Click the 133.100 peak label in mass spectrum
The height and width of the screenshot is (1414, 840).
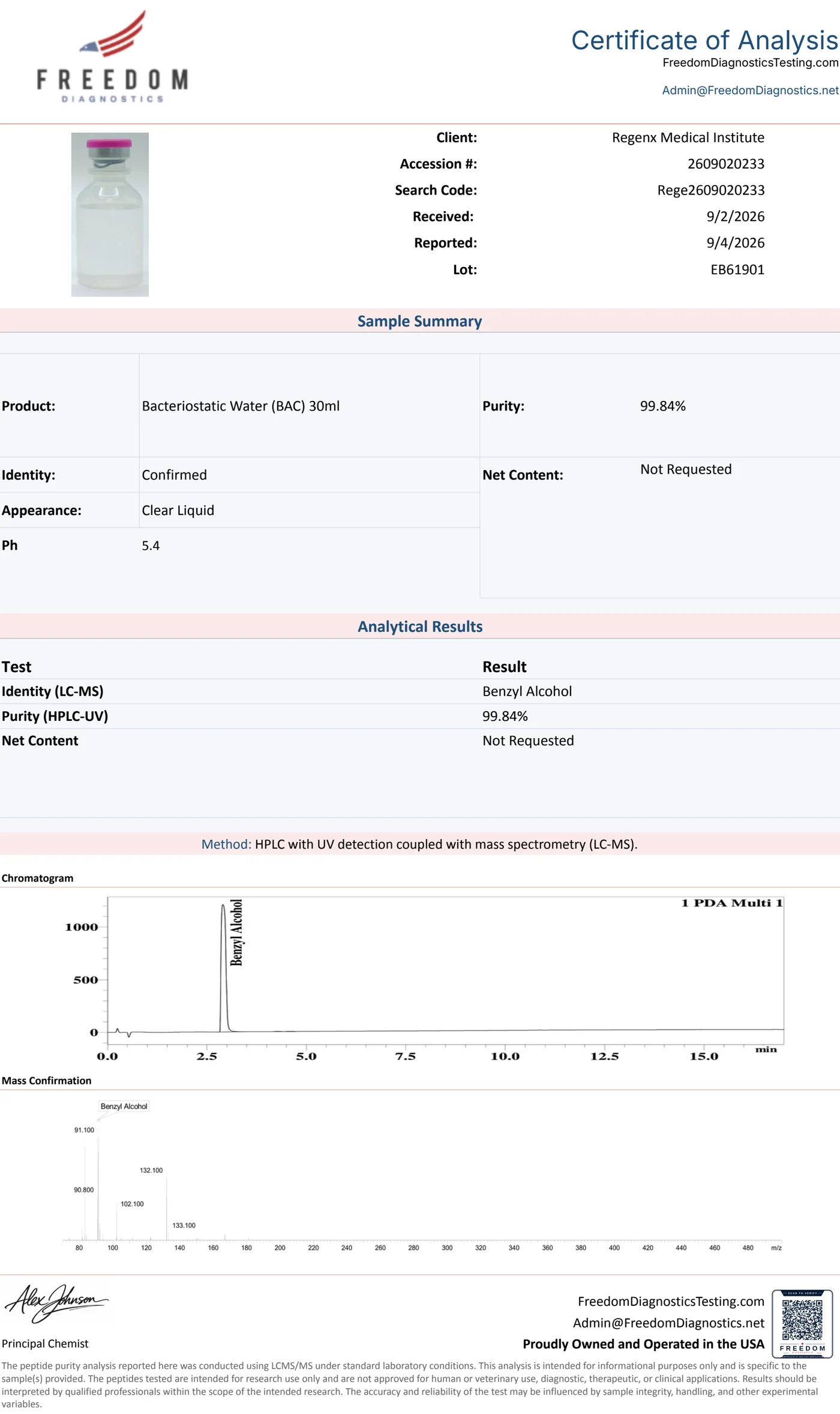(184, 1225)
